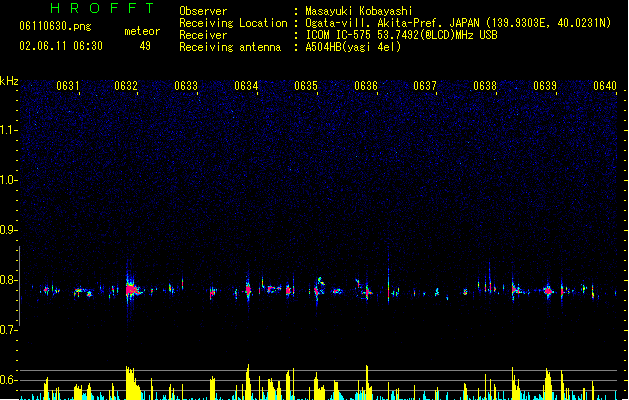This screenshot has height=400, width=629.
Task: Click the meteor echo at 0634
Action: point(248,289)
